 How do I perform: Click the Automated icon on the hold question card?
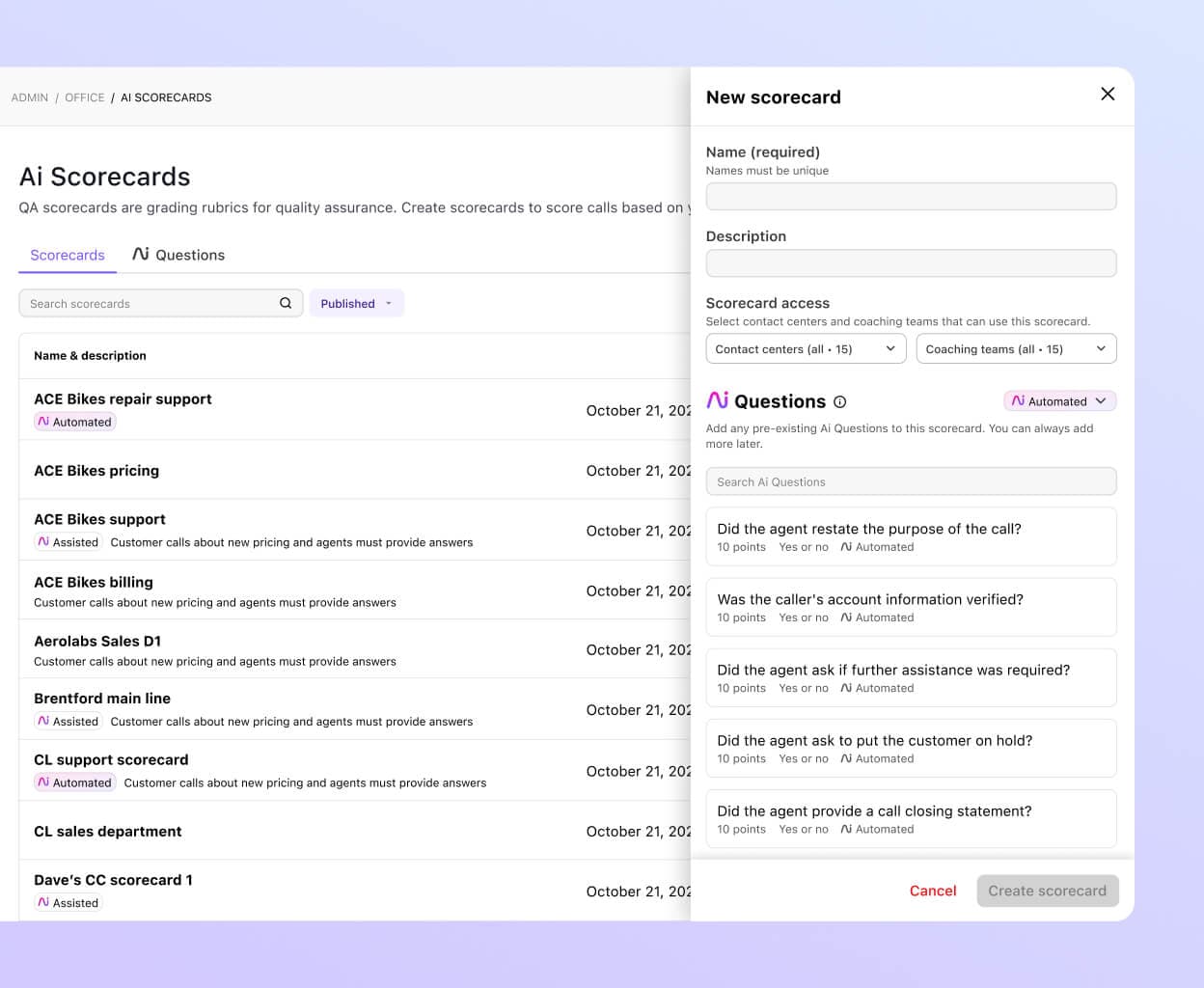tap(846, 758)
